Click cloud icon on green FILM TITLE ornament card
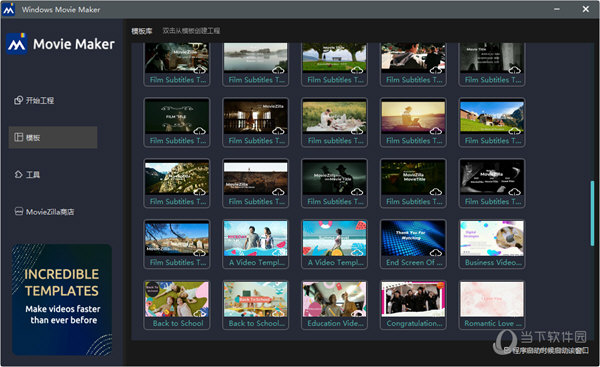600x367 pixels. (x=199, y=131)
